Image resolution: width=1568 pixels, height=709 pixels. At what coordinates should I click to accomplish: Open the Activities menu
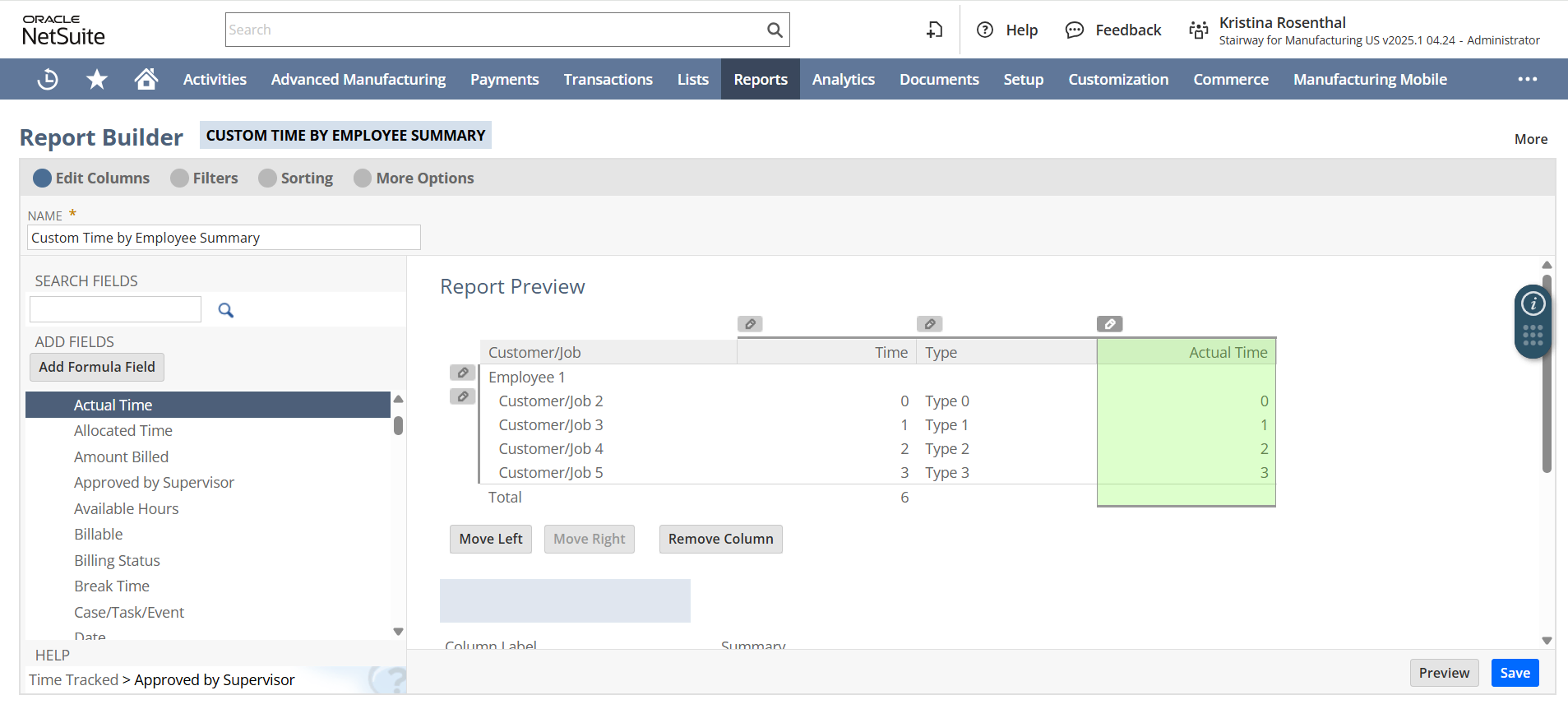click(215, 79)
